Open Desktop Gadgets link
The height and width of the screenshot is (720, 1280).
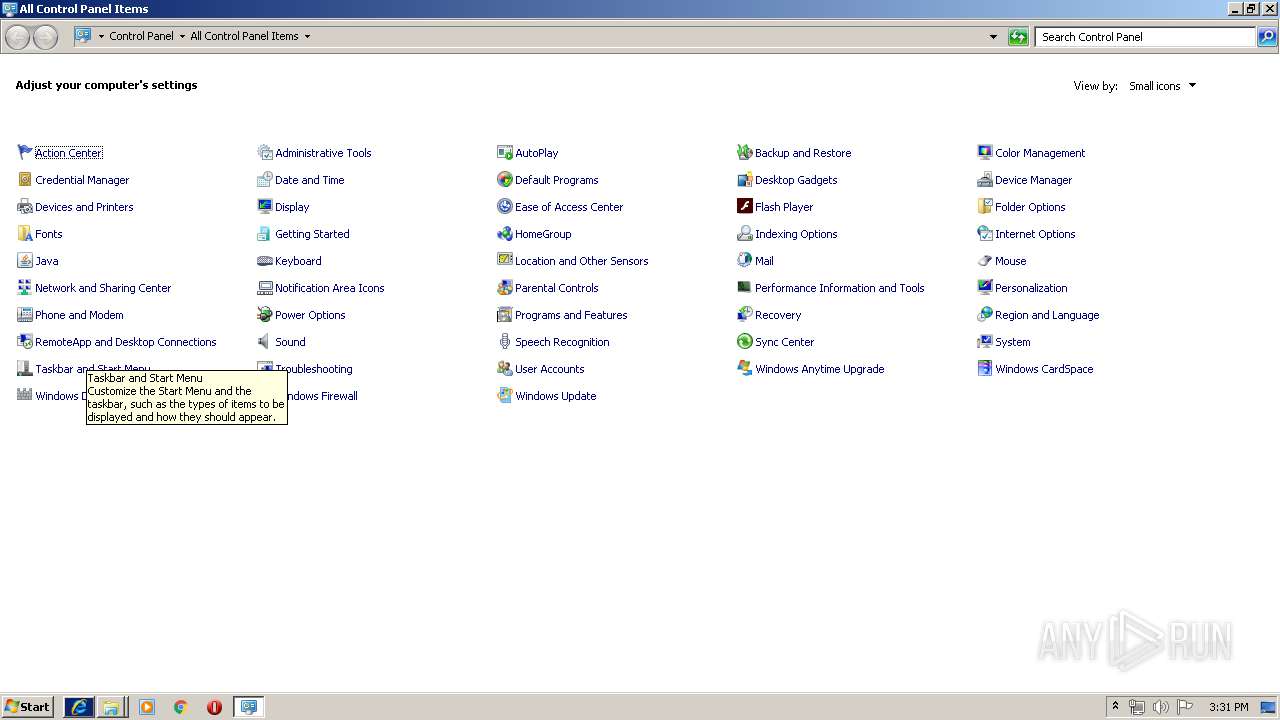[796, 180]
